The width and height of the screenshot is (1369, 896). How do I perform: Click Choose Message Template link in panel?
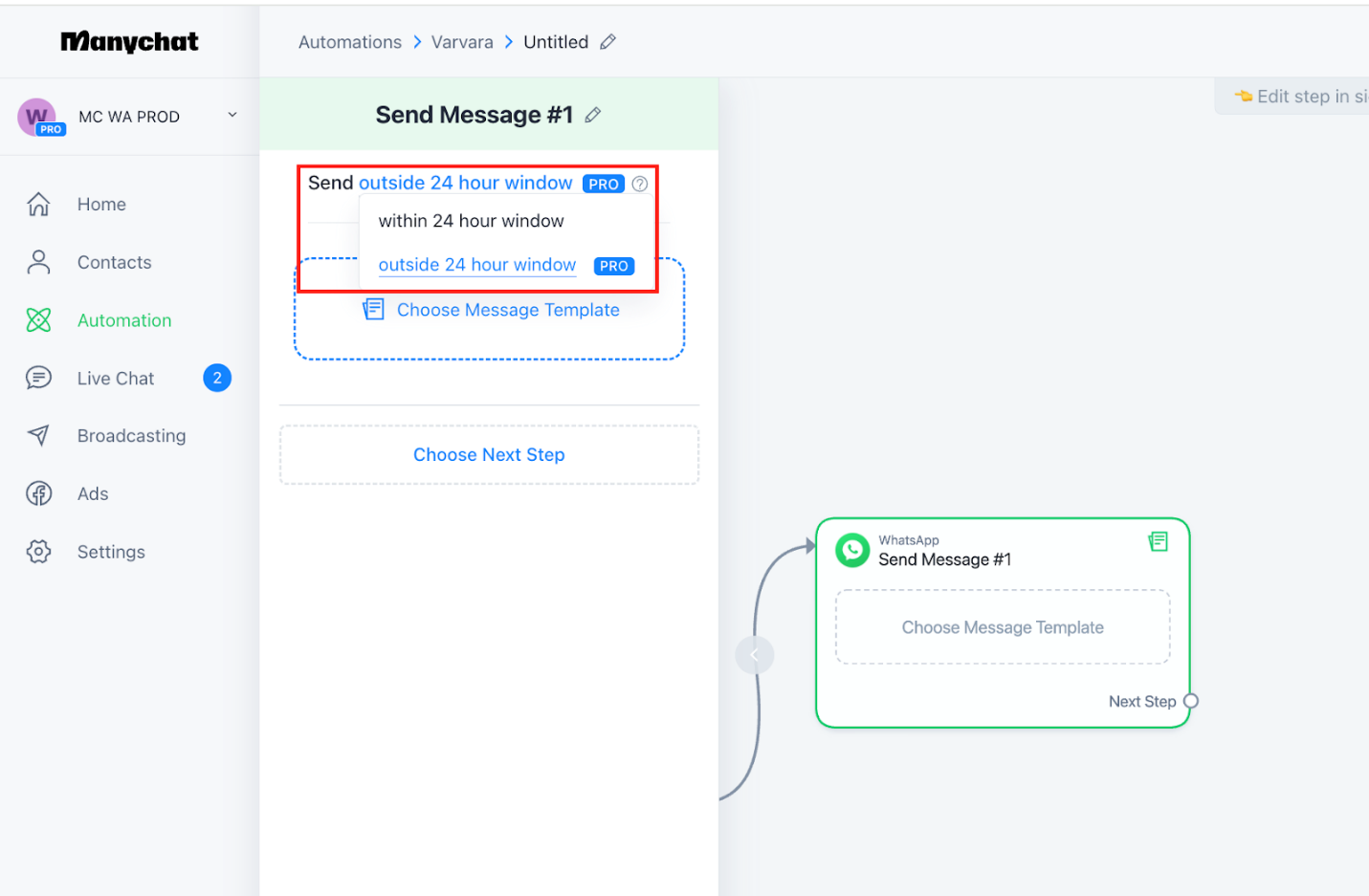[x=507, y=310]
